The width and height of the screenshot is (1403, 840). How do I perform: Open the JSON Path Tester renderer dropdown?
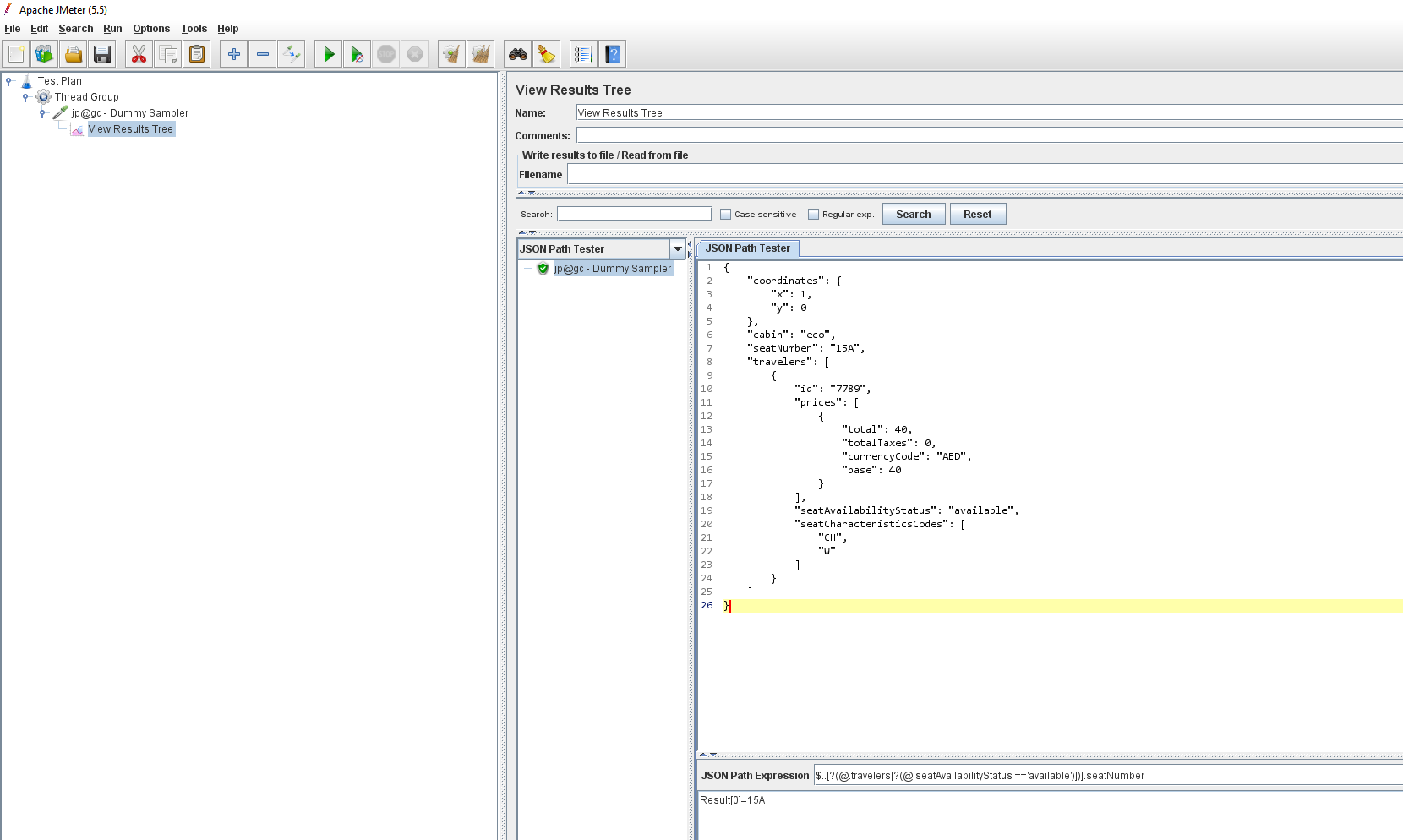(x=677, y=249)
